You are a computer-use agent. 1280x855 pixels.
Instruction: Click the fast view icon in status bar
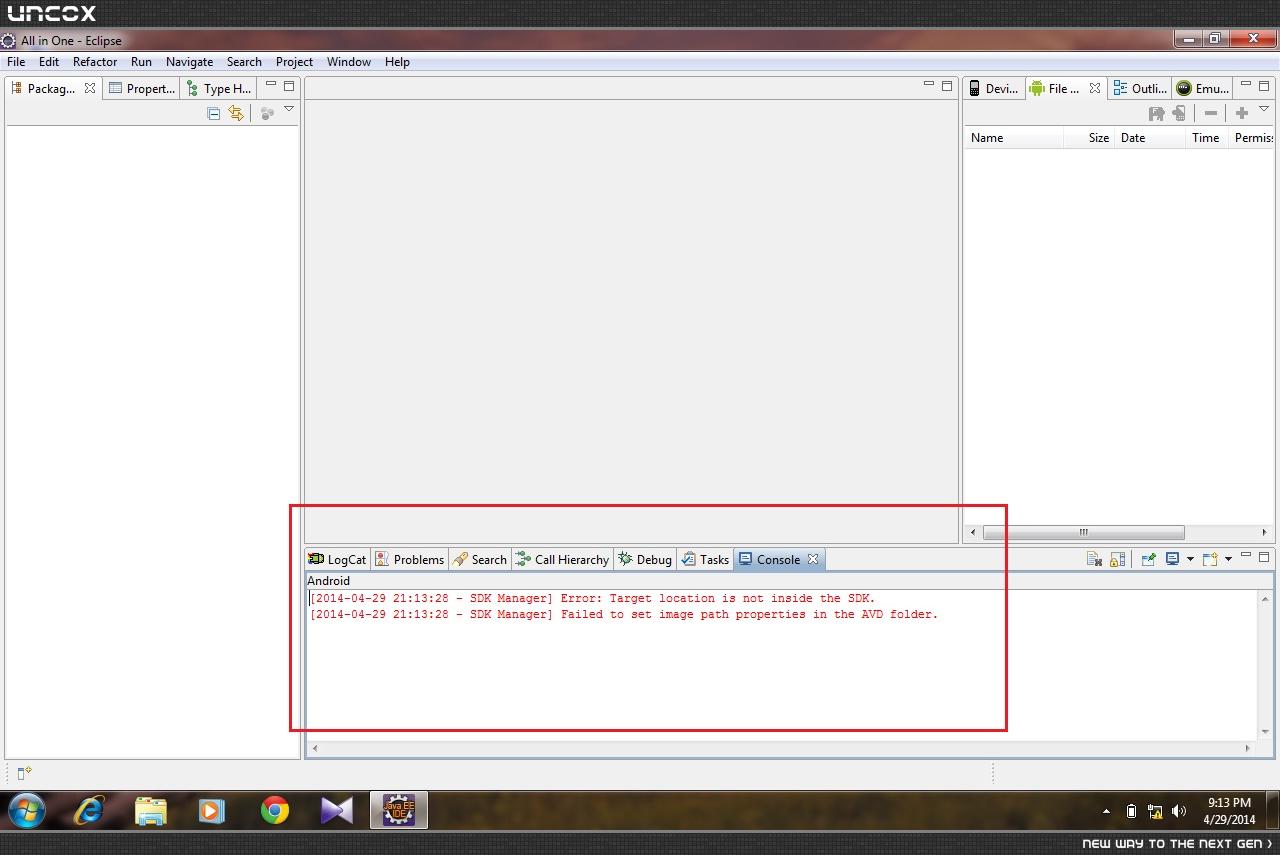(24, 772)
